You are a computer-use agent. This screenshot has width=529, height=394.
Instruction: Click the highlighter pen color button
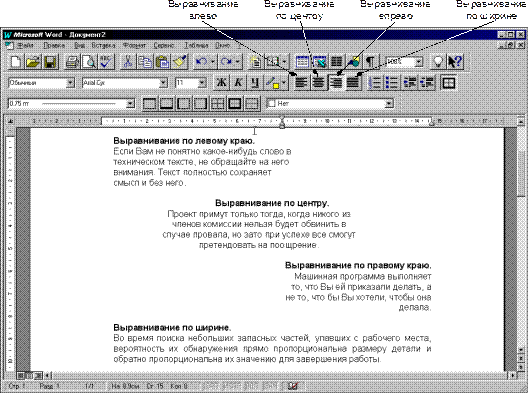[x=273, y=83]
